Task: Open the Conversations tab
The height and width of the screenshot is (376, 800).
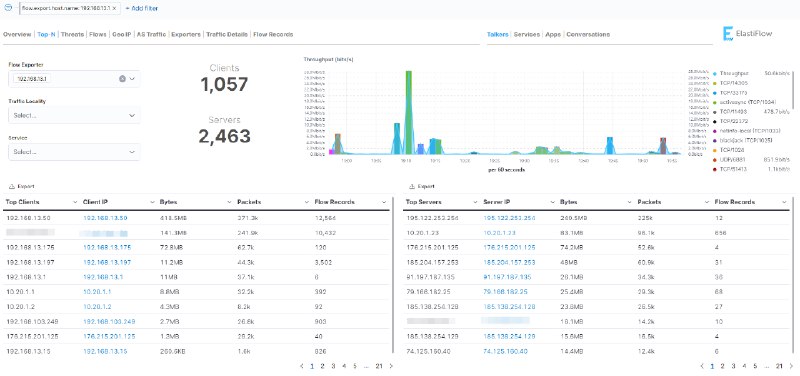Action: [x=588, y=35]
